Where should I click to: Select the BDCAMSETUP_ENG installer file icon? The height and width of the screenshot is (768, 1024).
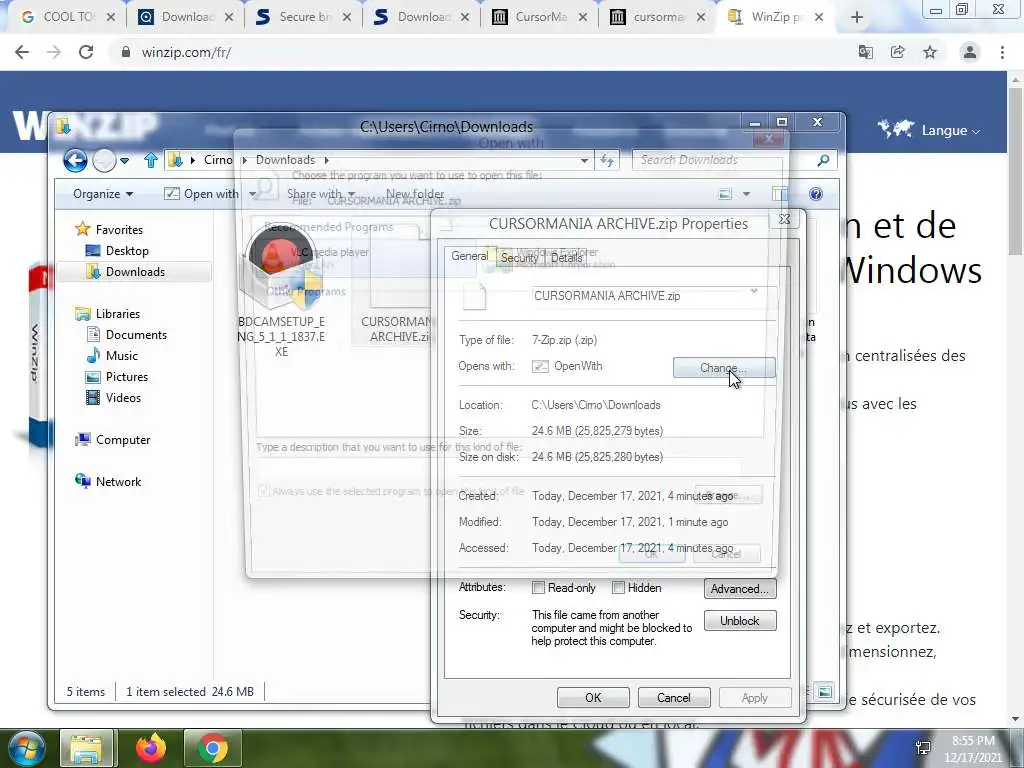click(x=281, y=268)
